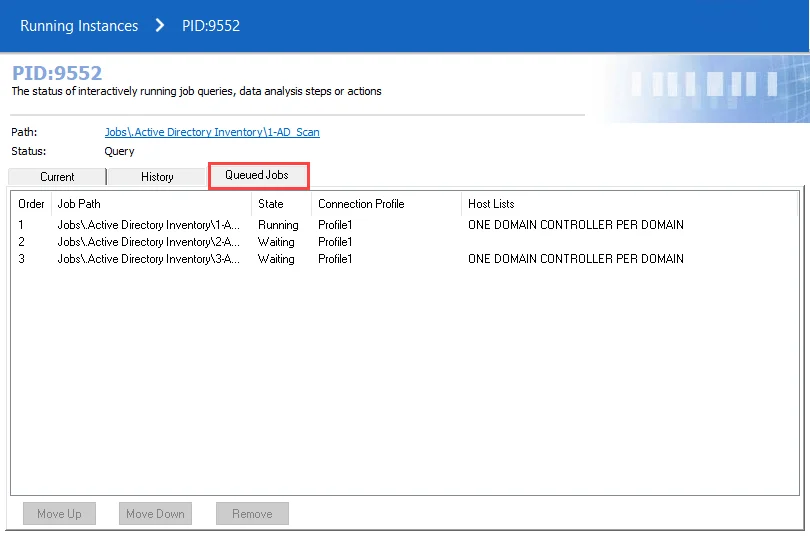The image size is (810, 538).
Task: Click order number 3 cell
Action: pos(21,259)
